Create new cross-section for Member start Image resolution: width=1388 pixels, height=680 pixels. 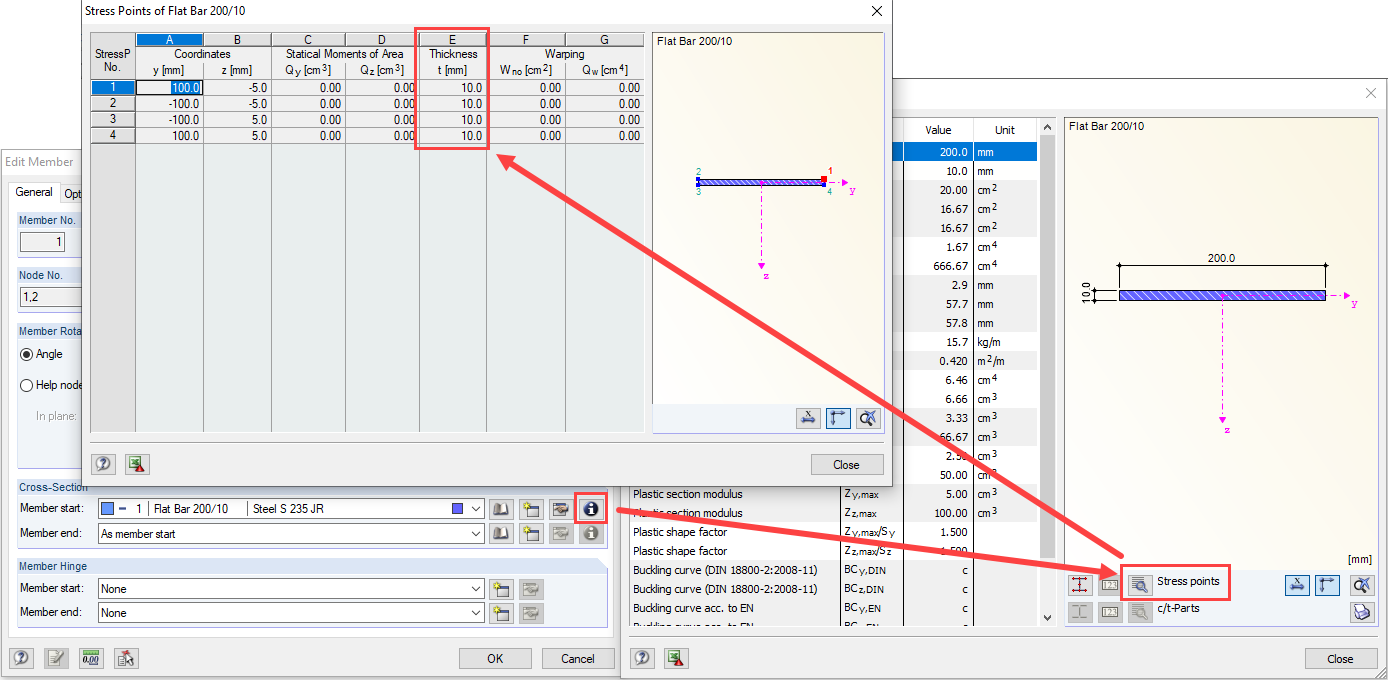(x=531, y=509)
